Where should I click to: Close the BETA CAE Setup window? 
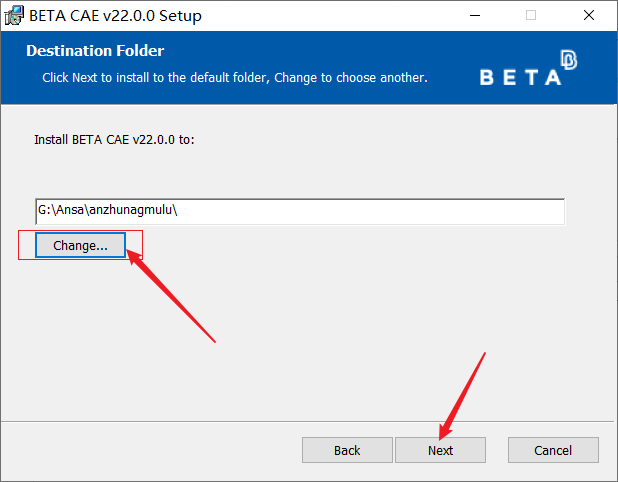tap(588, 15)
